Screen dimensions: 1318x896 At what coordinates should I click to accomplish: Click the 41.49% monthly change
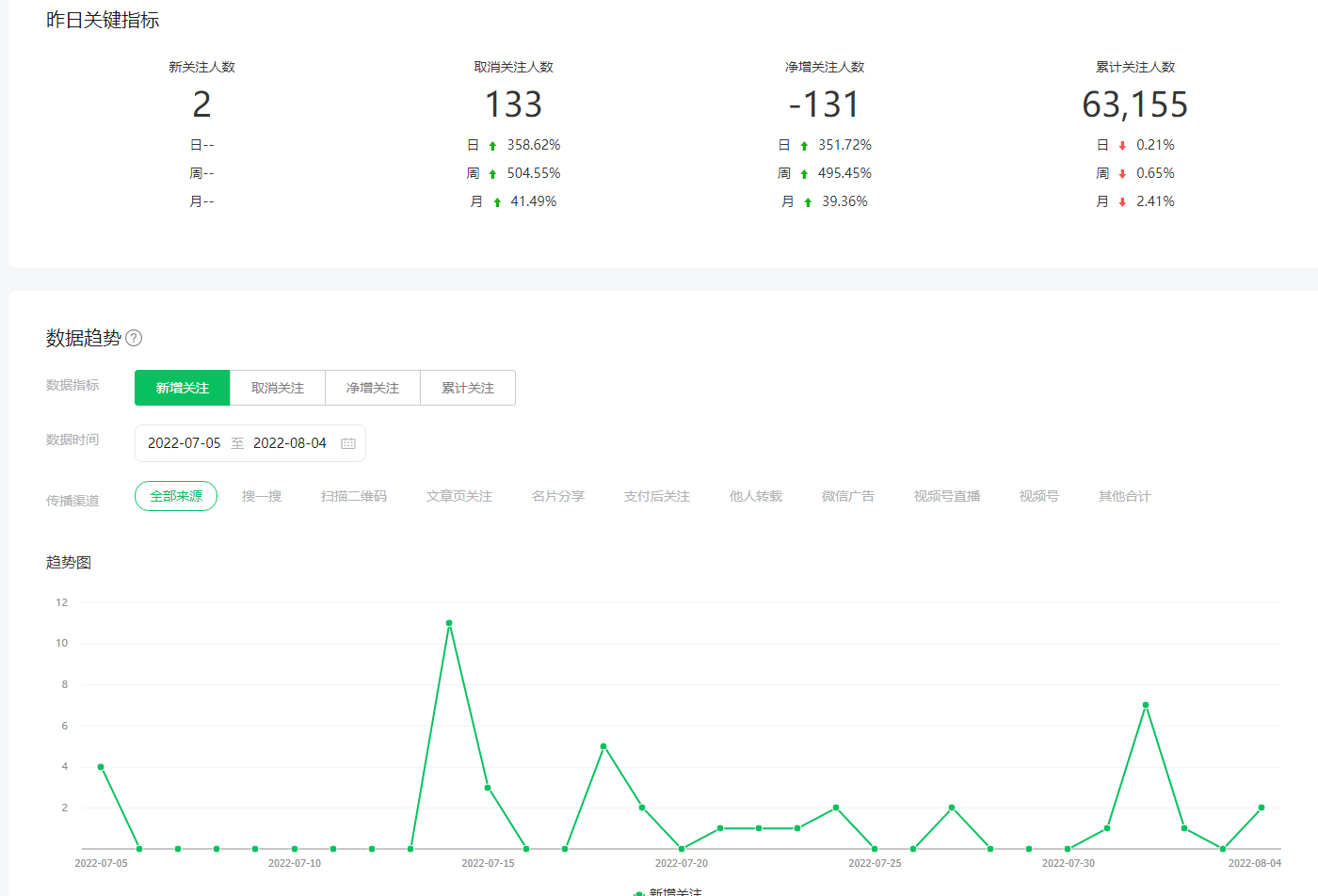pyautogui.click(x=534, y=201)
